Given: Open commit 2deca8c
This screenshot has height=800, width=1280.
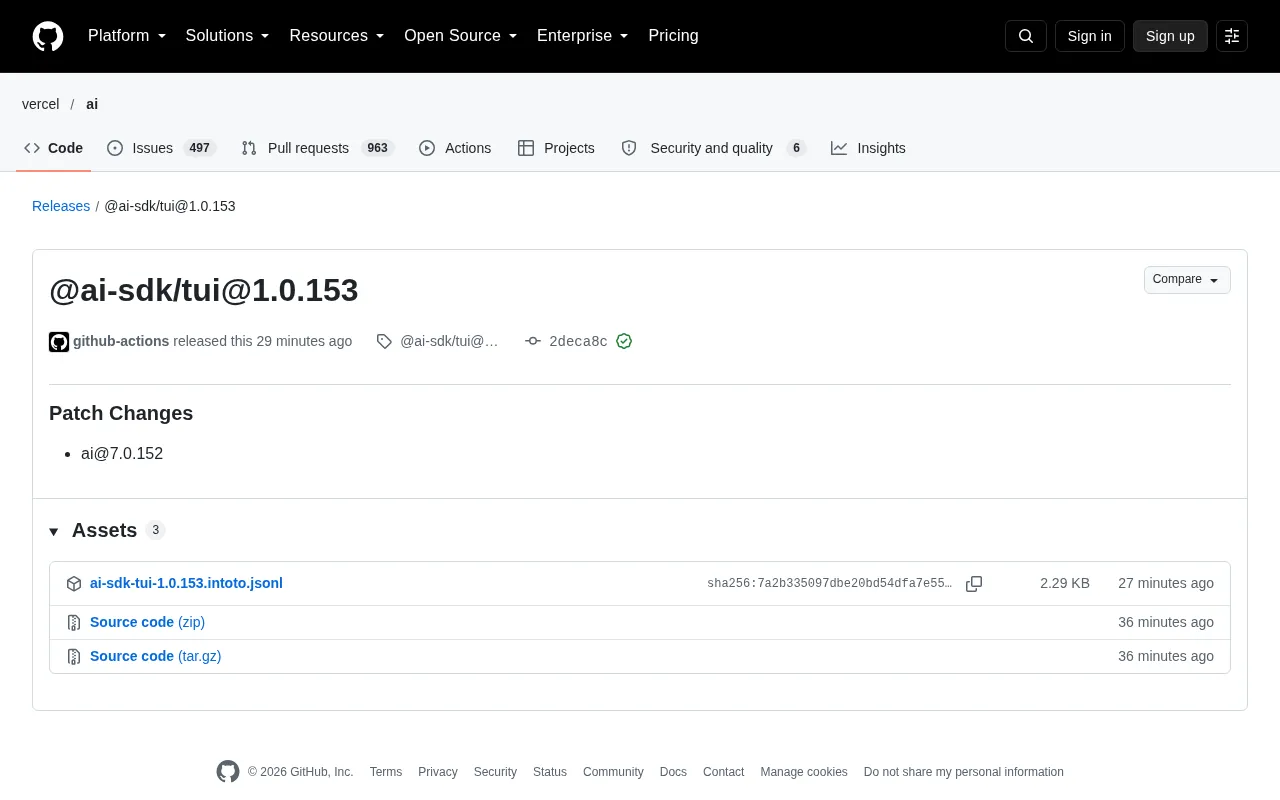Looking at the screenshot, I should (x=578, y=341).
